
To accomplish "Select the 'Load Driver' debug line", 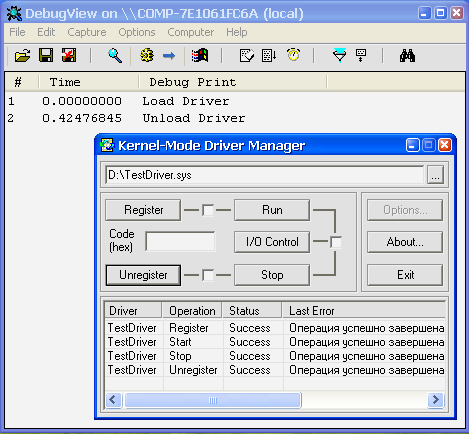I will click(185, 101).
